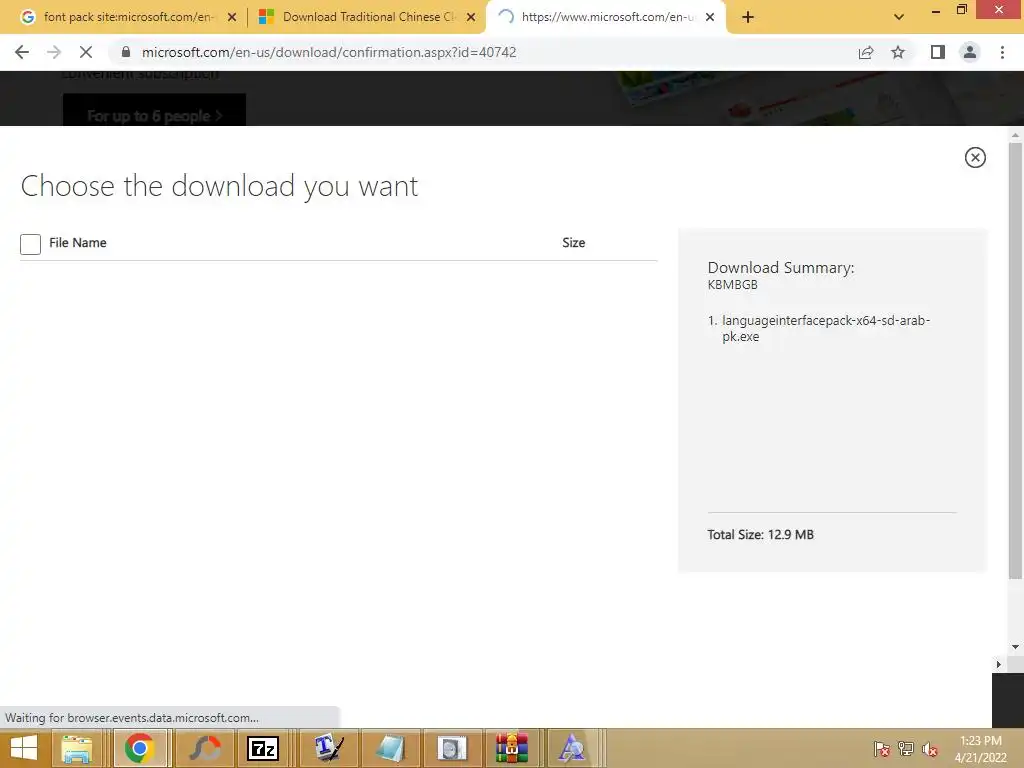The image size is (1024, 768).
Task: Click the scrollbar down arrow
Action: [1015, 647]
